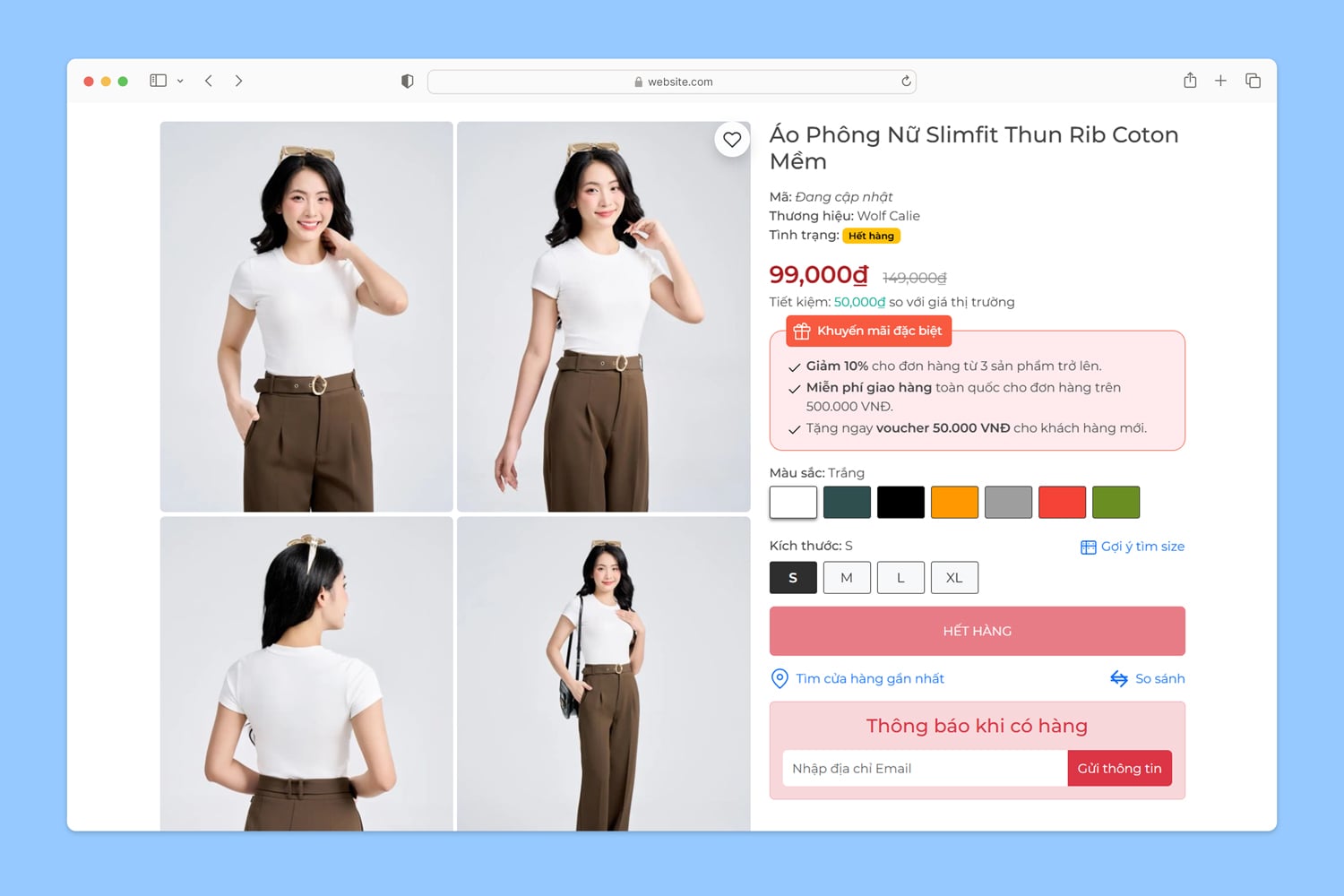Select size M option
Image resolution: width=1344 pixels, height=896 pixels.
[x=847, y=578]
